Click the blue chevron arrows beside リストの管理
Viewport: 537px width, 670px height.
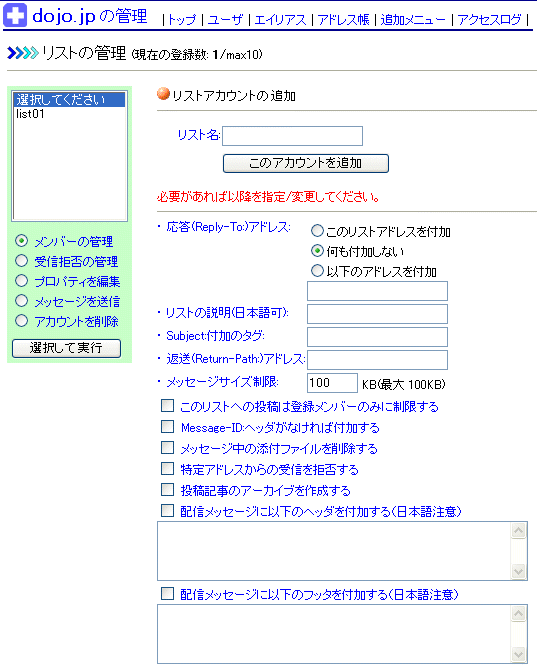click(x=23, y=53)
